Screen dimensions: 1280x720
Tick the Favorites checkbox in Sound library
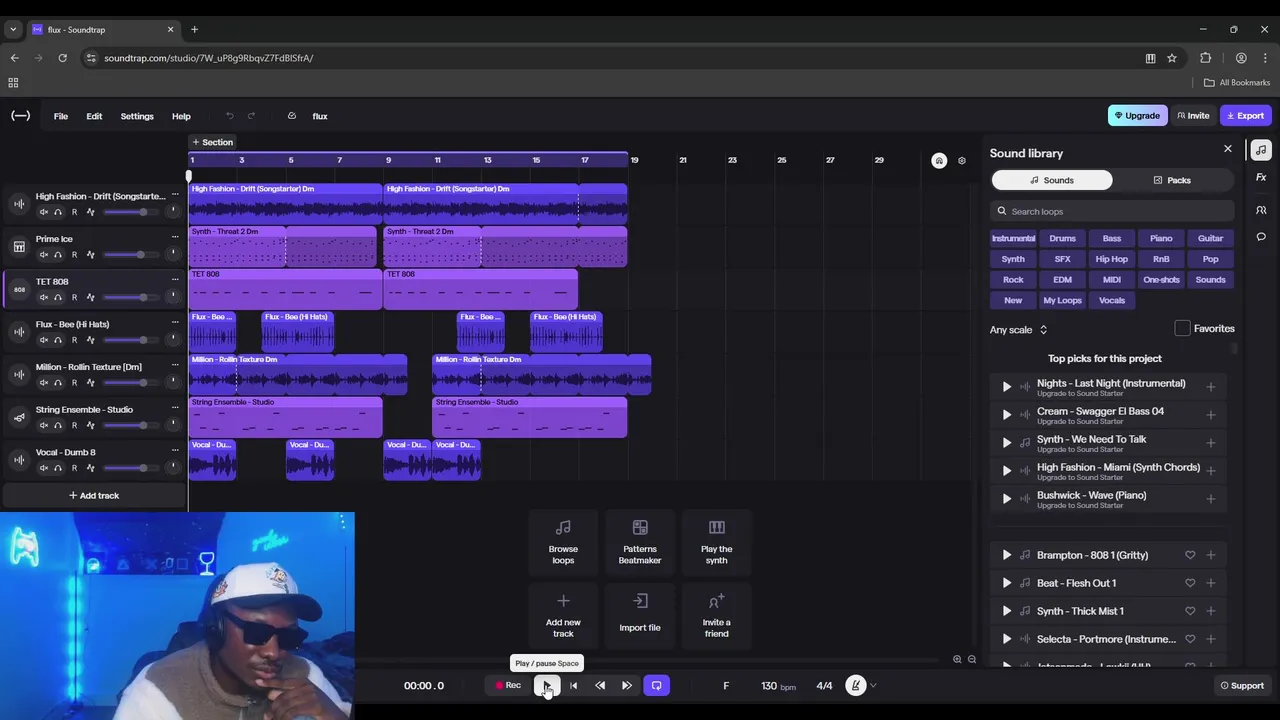click(1182, 328)
